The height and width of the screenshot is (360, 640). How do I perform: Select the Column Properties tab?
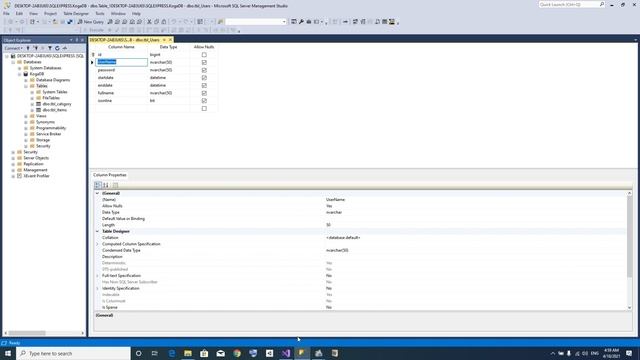[109, 175]
